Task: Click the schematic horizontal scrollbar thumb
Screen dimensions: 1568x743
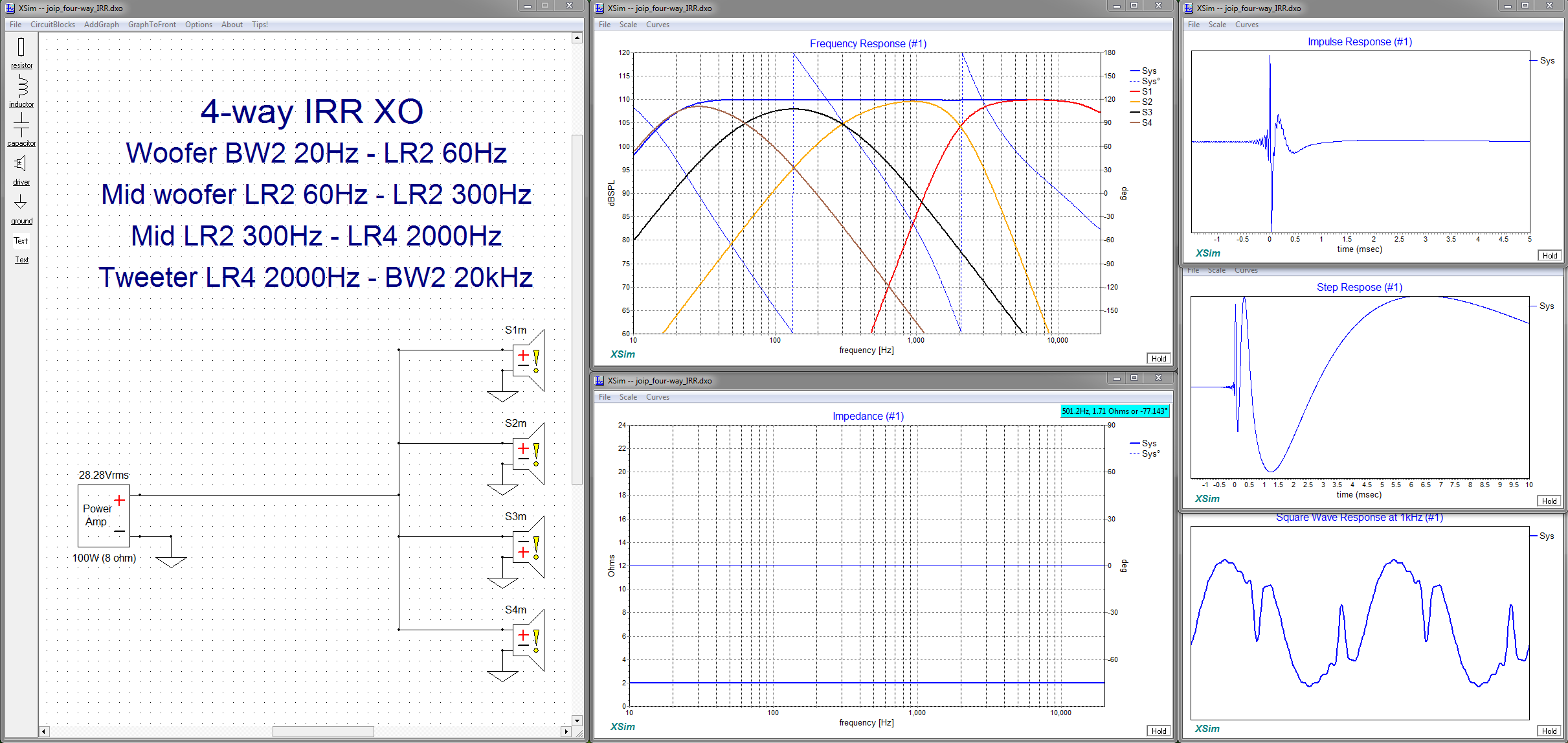Action: [x=323, y=731]
